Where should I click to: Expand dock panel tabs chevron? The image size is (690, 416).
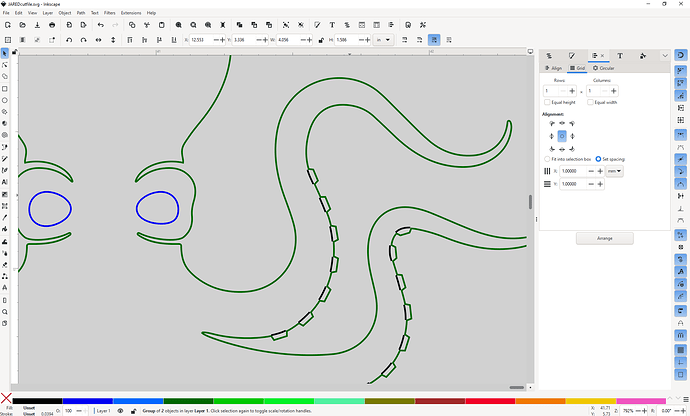[x=665, y=55]
